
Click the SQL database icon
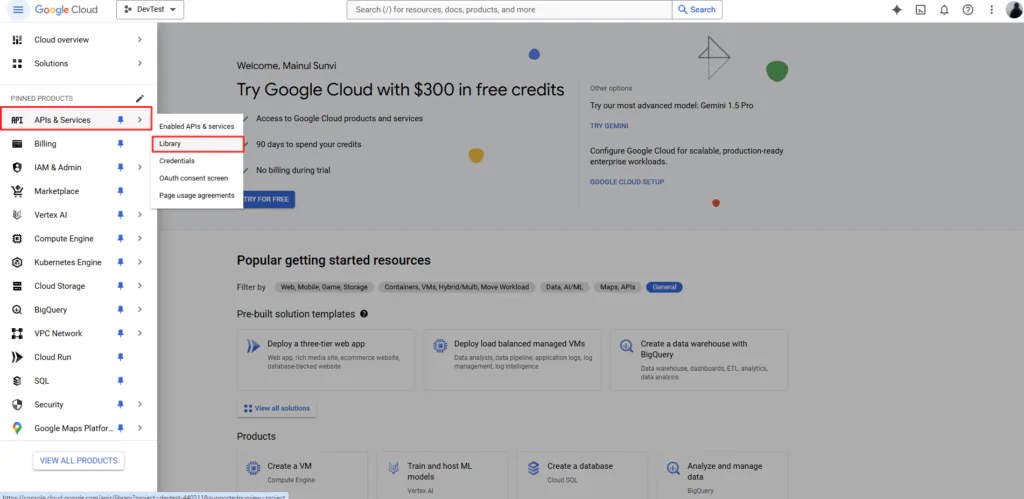coord(18,381)
